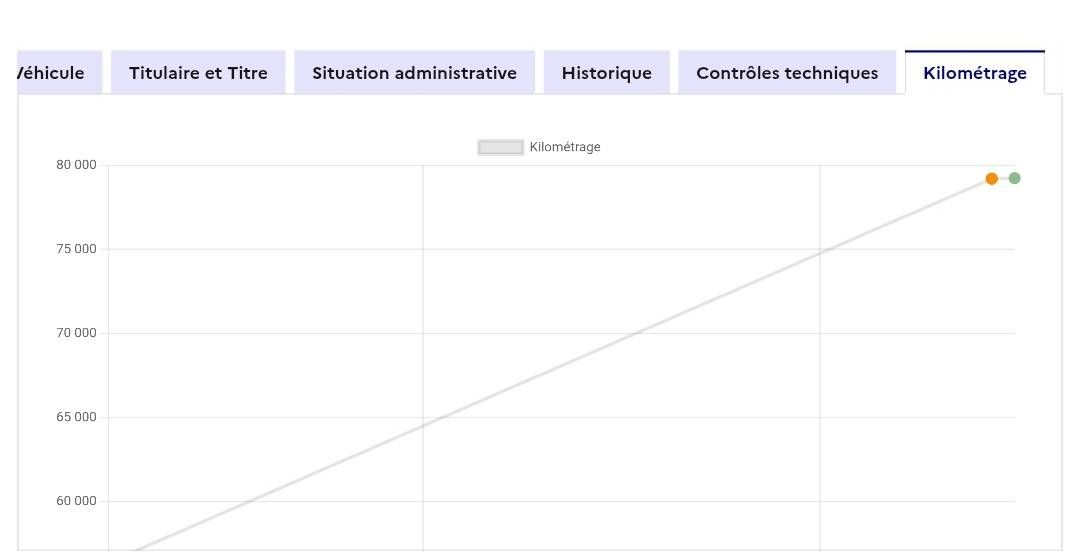Open the Contrôles techniques tab
Screen dimensions: 1080x553
point(787,73)
